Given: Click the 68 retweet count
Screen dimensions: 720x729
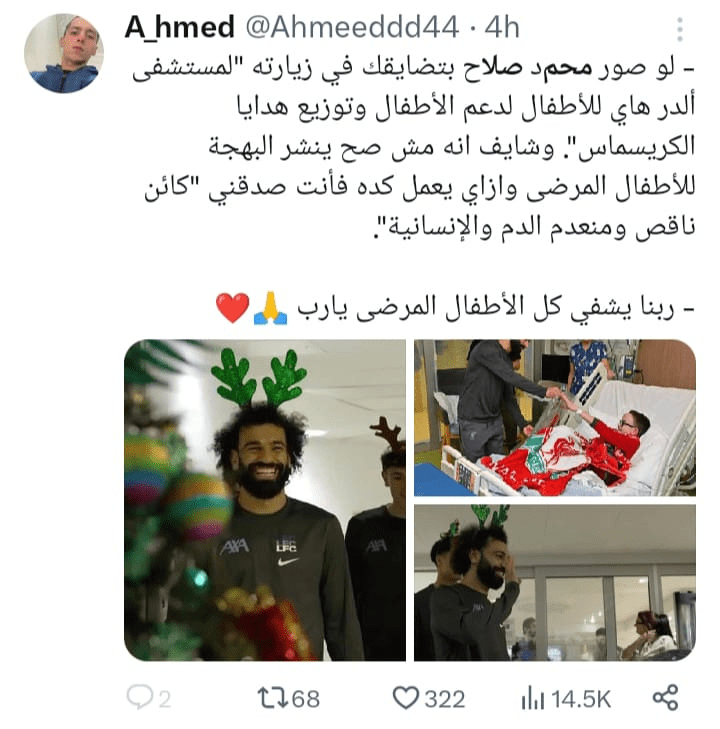Looking at the screenshot, I should (306, 699).
